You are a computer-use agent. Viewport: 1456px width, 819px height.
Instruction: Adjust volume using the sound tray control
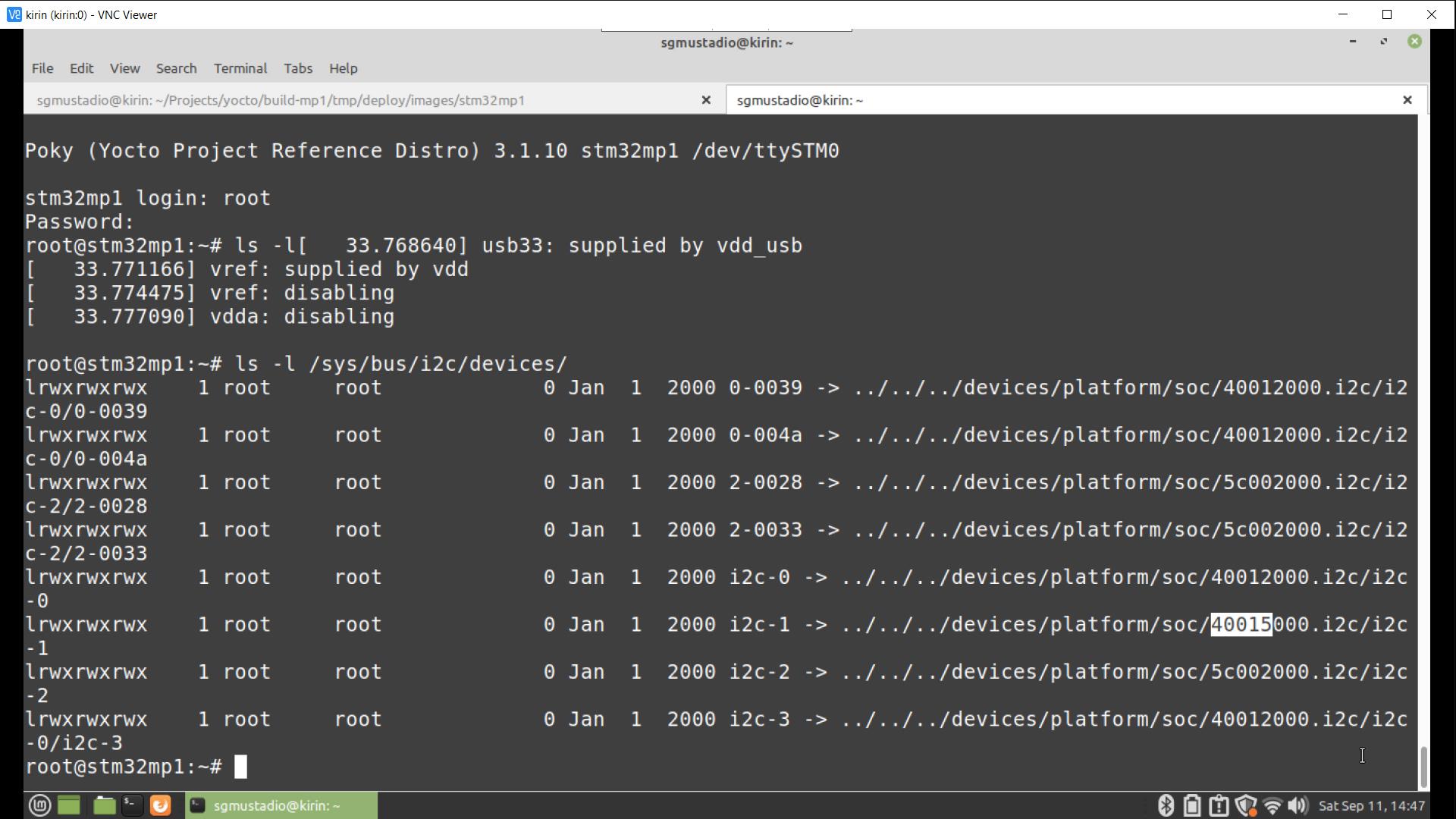click(x=1298, y=805)
